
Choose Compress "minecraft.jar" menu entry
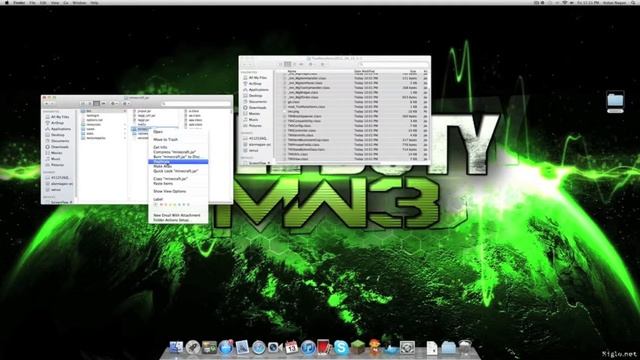click(175, 152)
